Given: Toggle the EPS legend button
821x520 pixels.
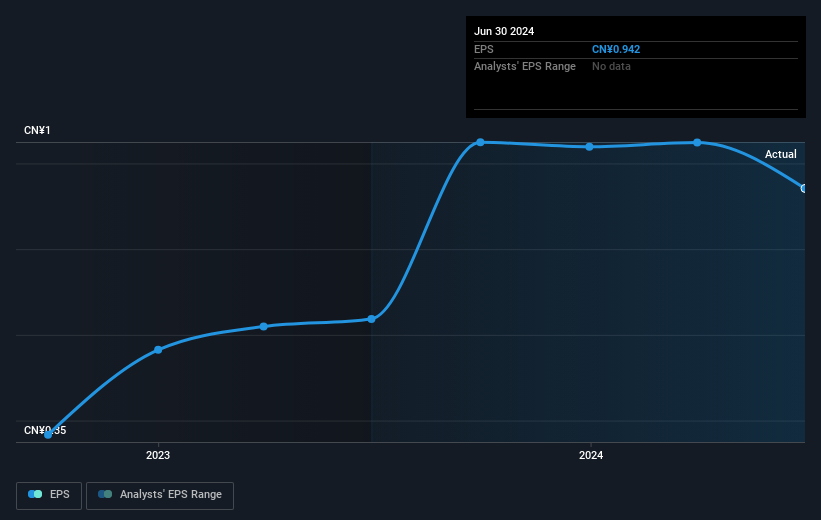Looking at the screenshot, I should point(49,495).
